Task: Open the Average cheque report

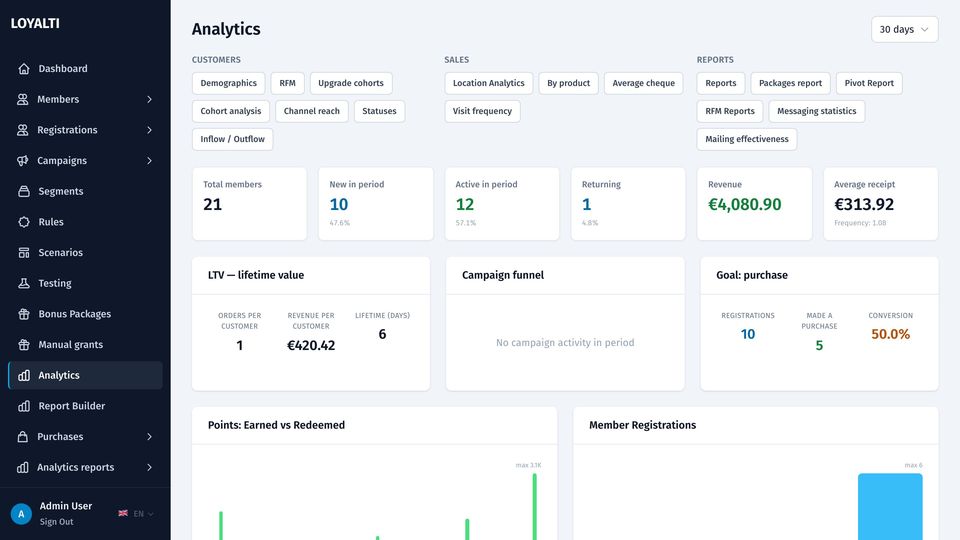Action: click(643, 83)
